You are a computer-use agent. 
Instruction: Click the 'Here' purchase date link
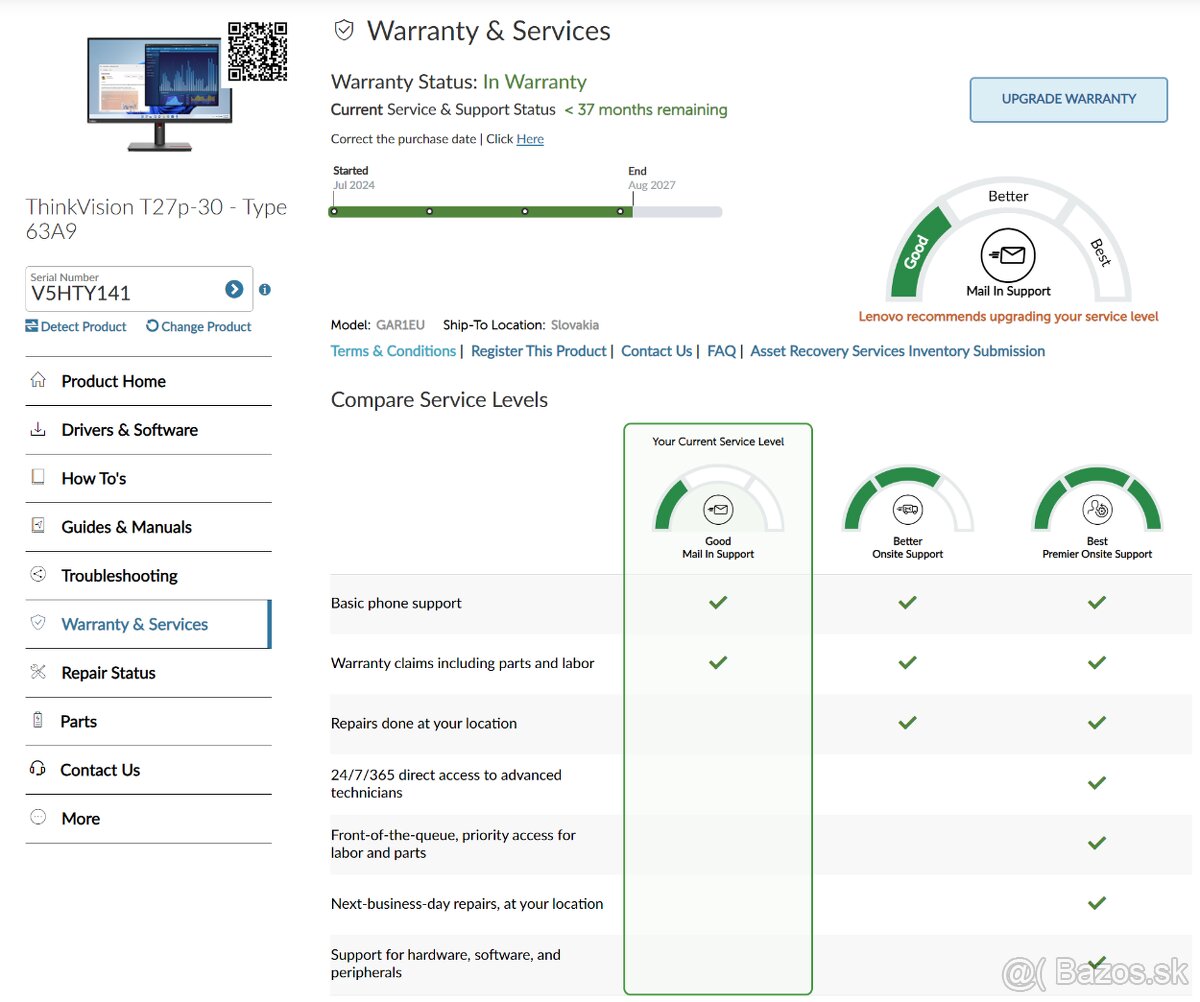[x=530, y=139]
